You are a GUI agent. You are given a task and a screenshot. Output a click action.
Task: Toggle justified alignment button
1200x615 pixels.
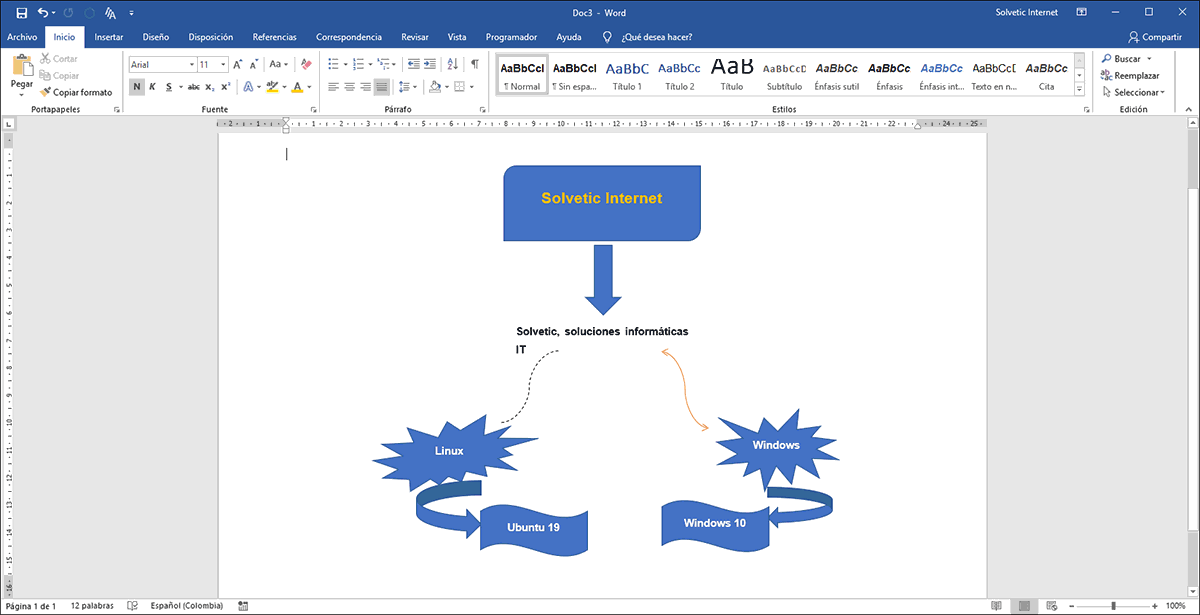coord(382,87)
